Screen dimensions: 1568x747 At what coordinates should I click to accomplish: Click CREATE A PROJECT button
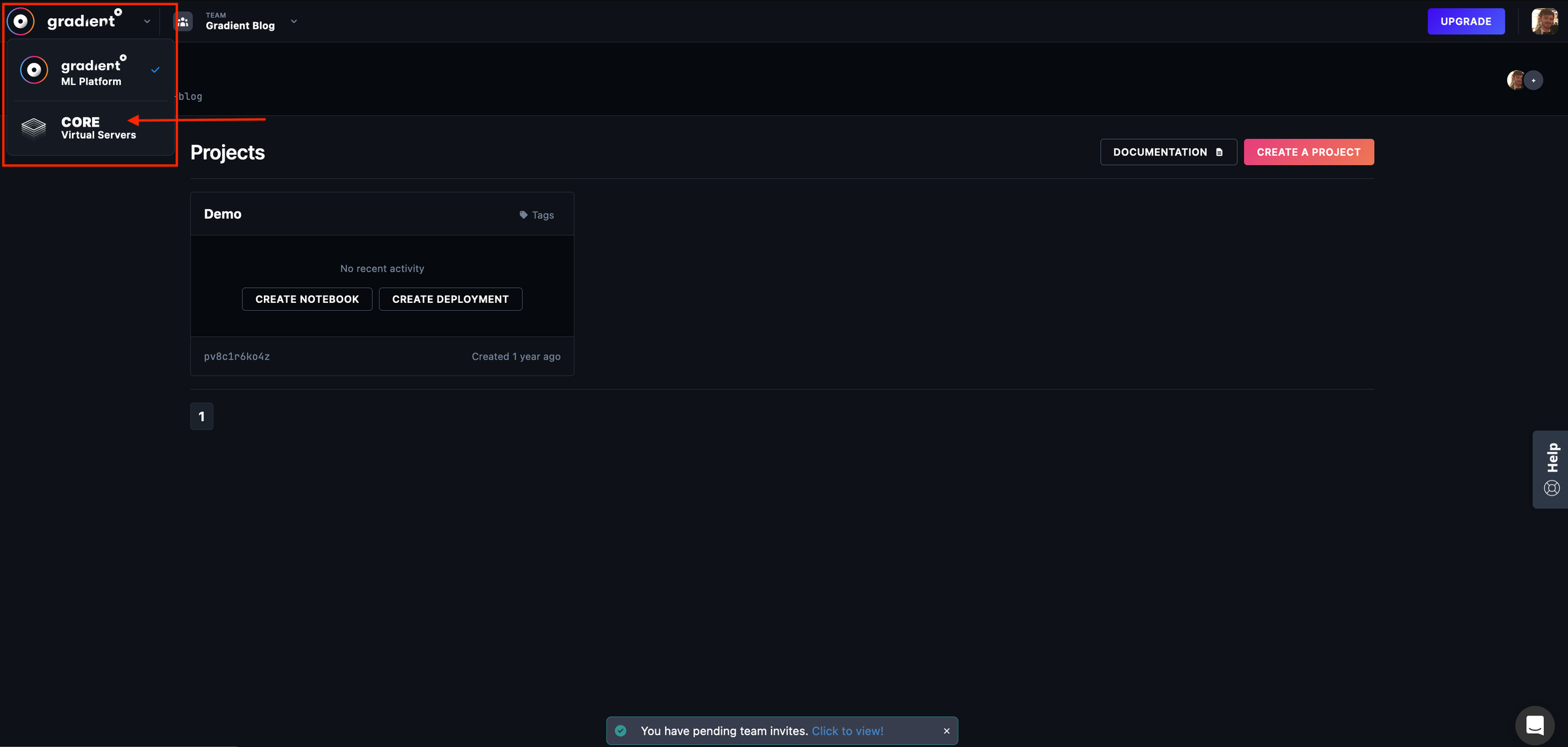pyautogui.click(x=1308, y=152)
